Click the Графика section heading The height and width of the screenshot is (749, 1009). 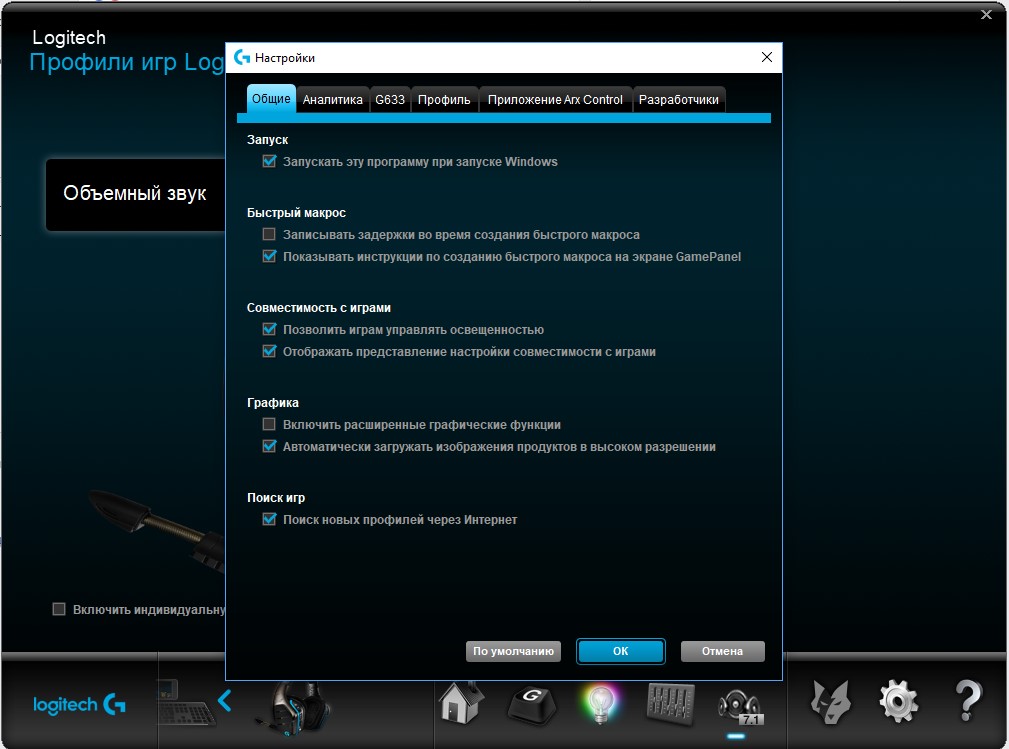pos(273,403)
